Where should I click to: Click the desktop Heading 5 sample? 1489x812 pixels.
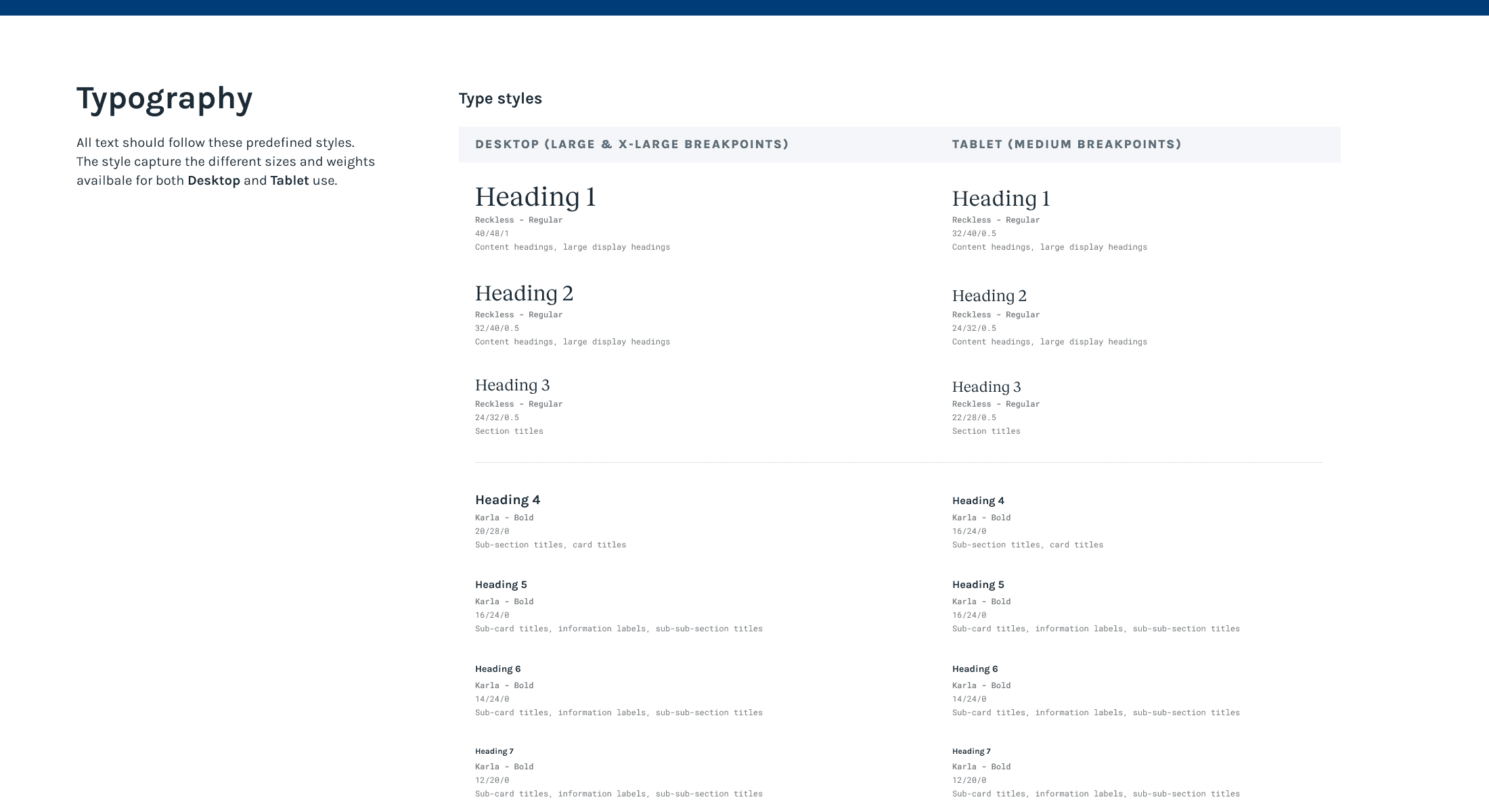501,585
